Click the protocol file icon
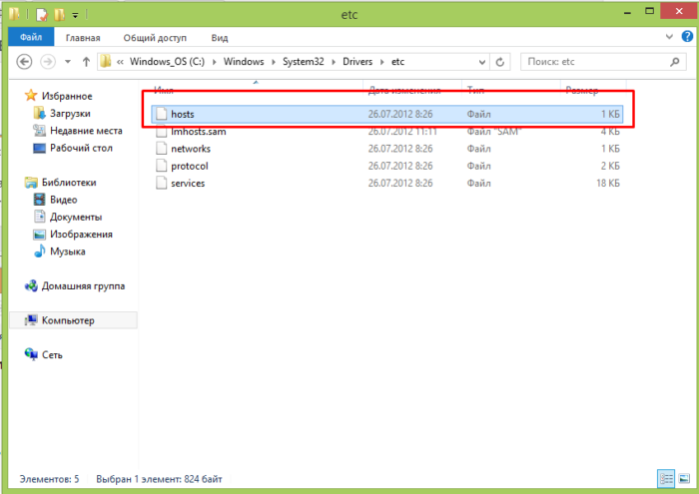Screen dimensions: 699x494 pos(161,166)
